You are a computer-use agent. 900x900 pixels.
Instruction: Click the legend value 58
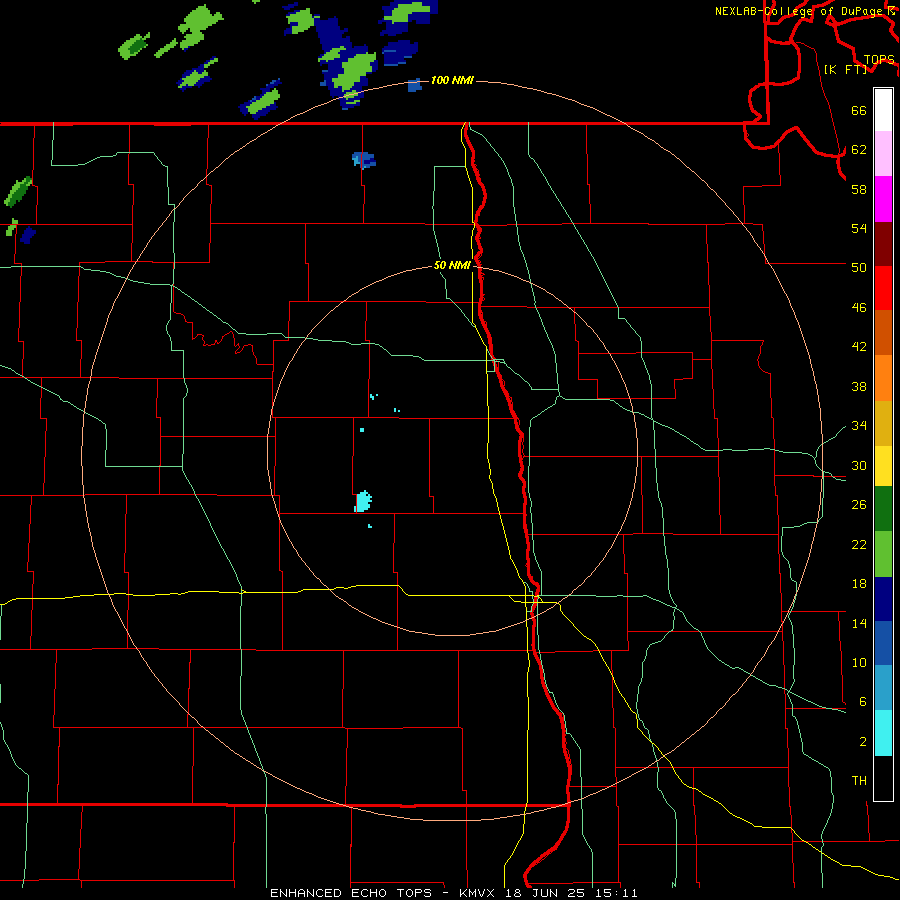(859, 189)
